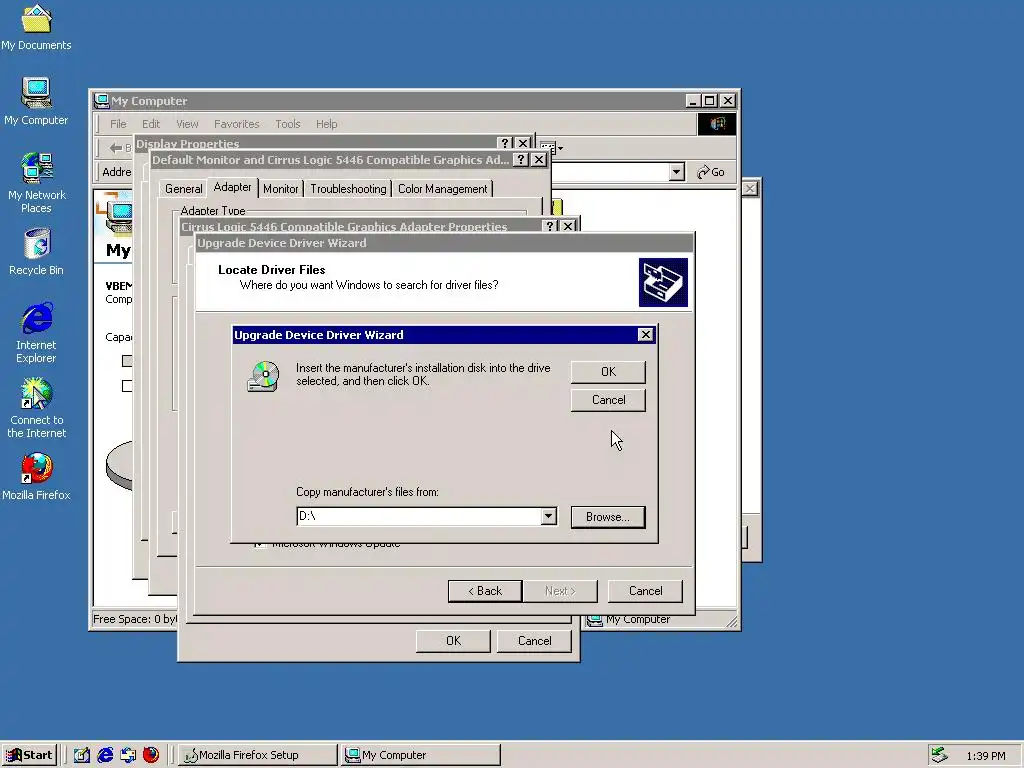Switch to the Adapter tab
Image resolution: width=1024 pixels, height=768 pixels.
click(x=232, y=187)
